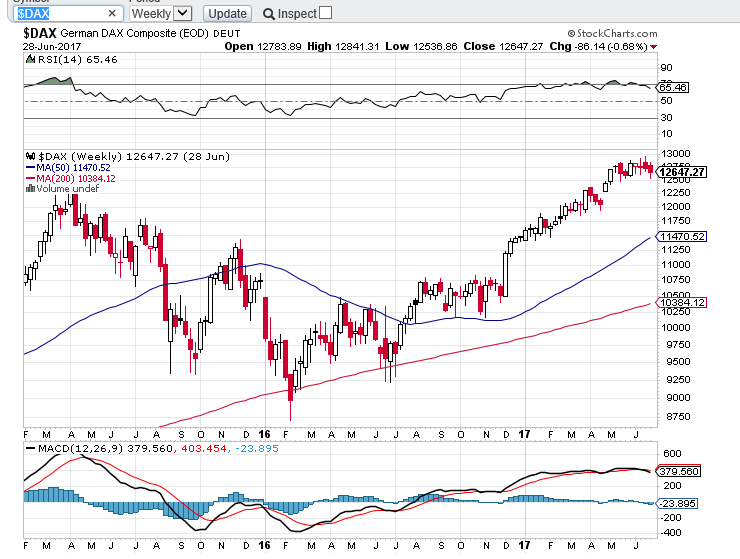Click the Update button
Viewport: 740px width, 559px height.
click(x=227, y=13)
